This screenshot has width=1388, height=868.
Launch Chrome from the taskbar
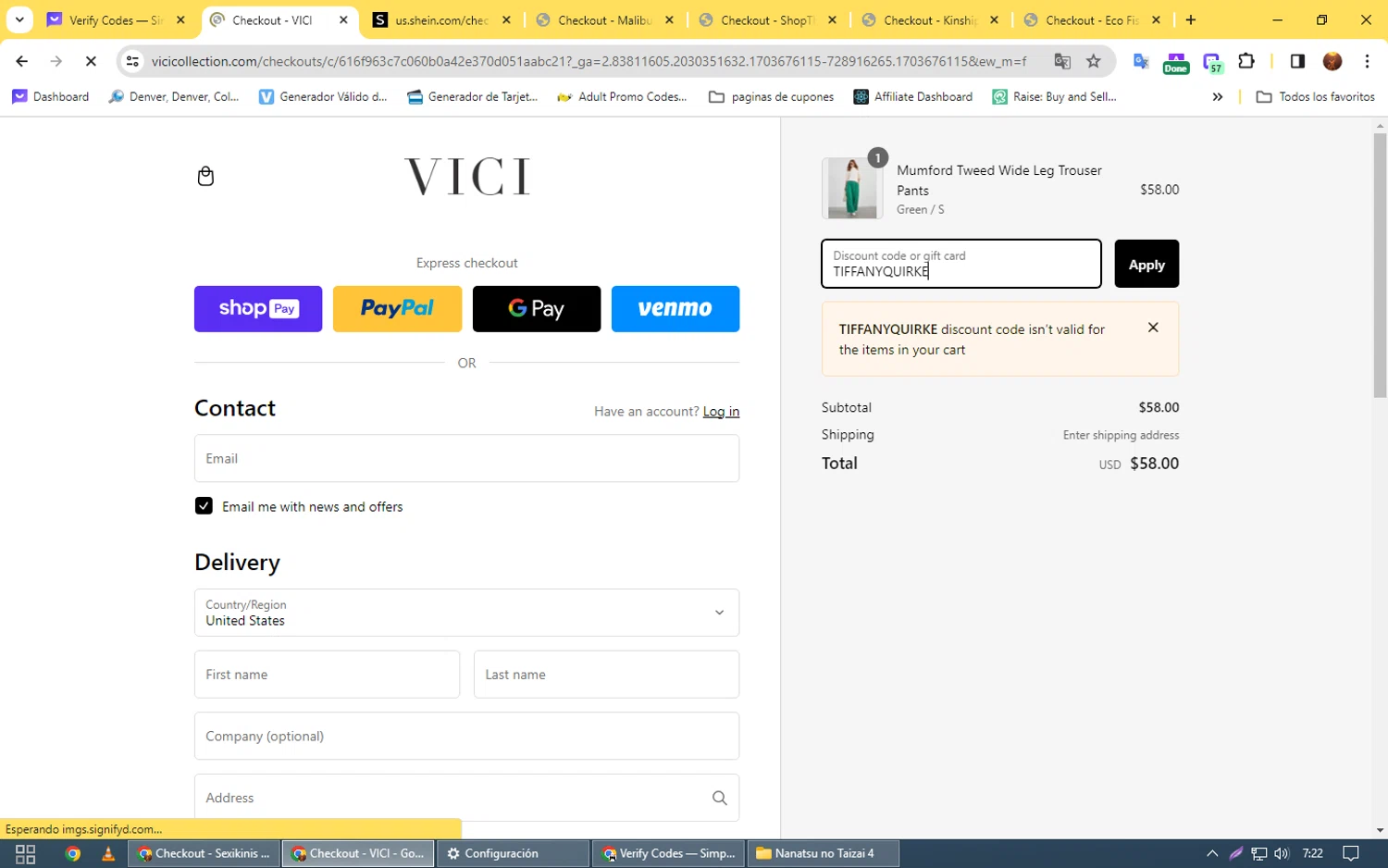click(x=73, y=853)
